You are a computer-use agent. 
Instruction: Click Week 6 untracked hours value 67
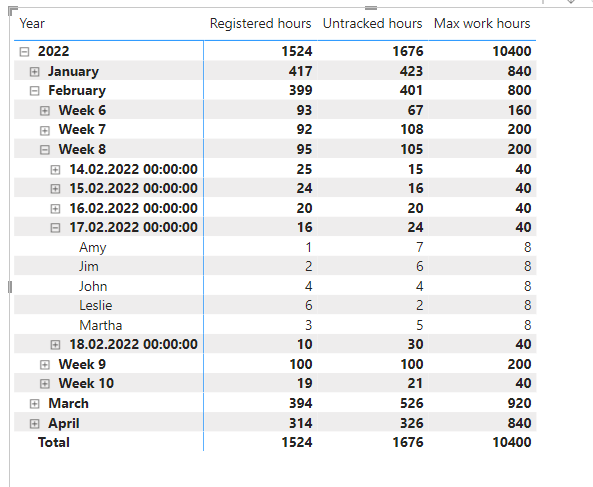(x=415, y=110)
